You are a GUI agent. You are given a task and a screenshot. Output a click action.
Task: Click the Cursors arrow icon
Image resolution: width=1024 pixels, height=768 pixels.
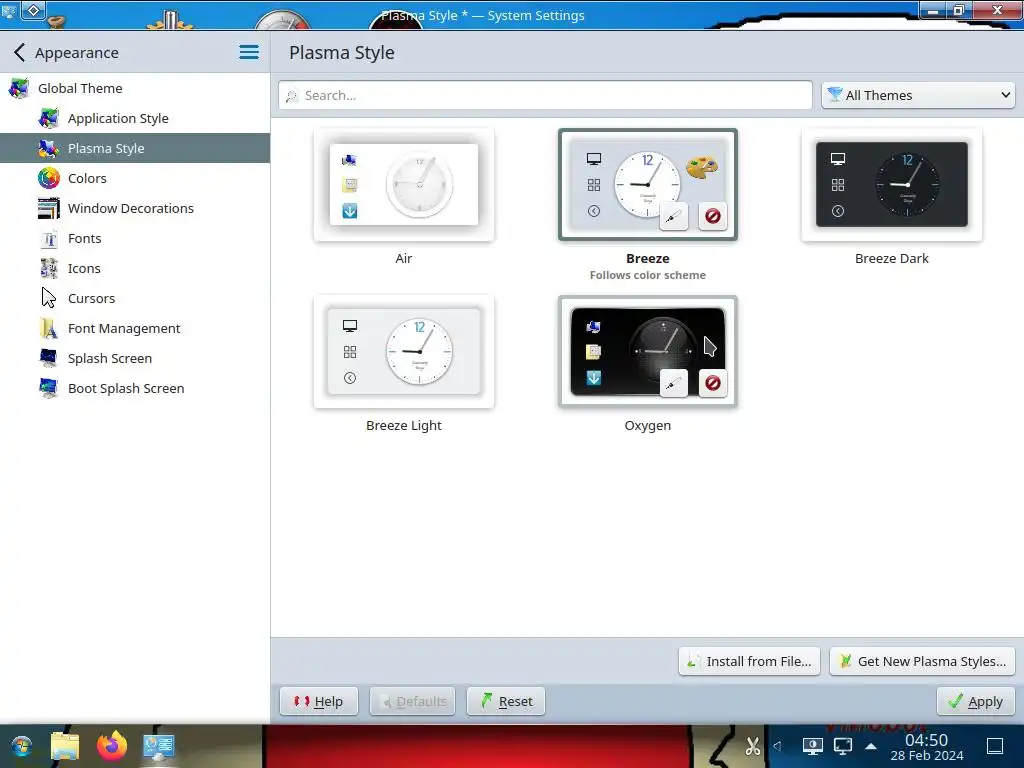tap(48, 298)
